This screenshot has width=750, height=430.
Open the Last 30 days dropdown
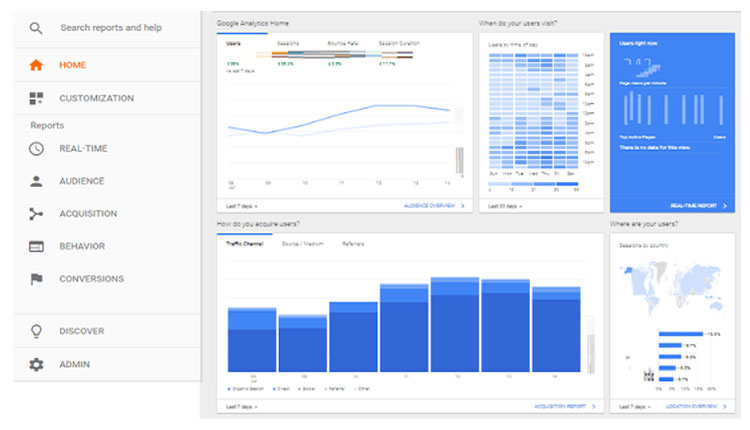pyautogui.click(x=505, y=206)
